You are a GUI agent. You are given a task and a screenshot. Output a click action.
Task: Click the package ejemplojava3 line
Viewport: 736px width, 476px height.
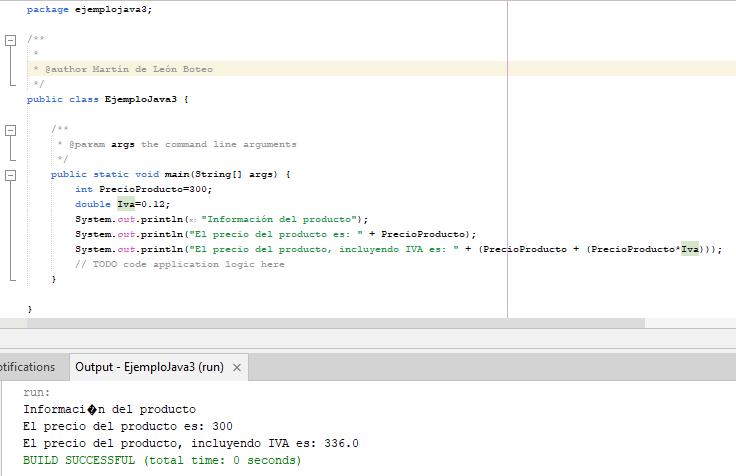click(x=89, y=9)
